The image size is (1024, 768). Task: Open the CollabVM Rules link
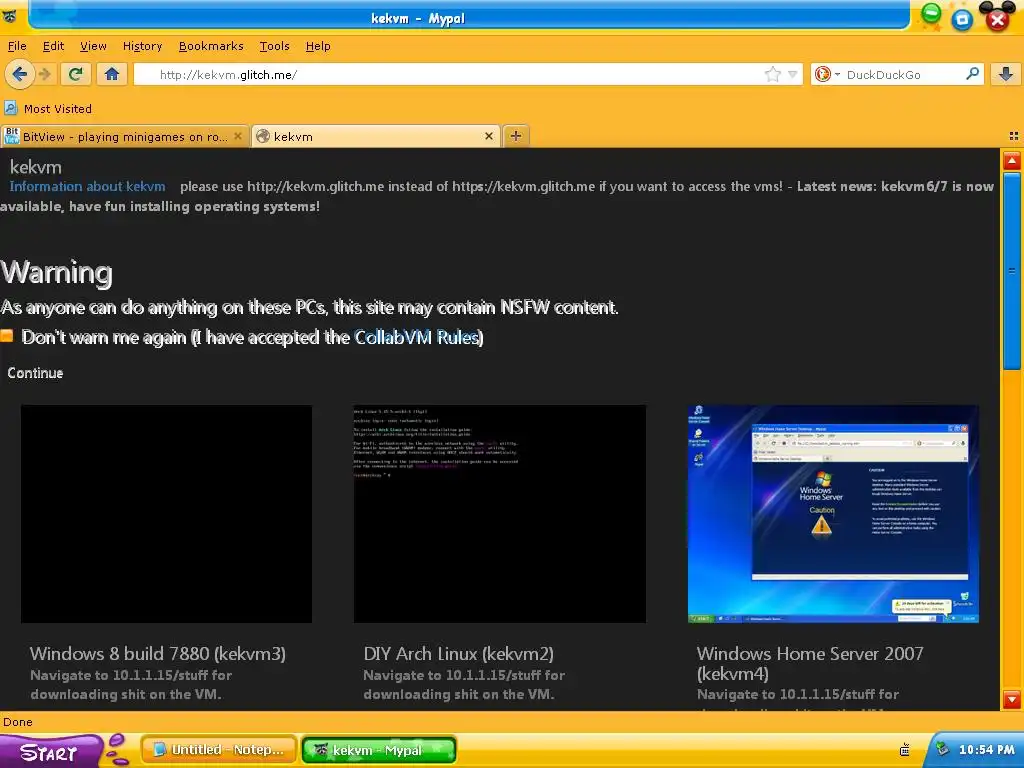click(x=417, y=338)
